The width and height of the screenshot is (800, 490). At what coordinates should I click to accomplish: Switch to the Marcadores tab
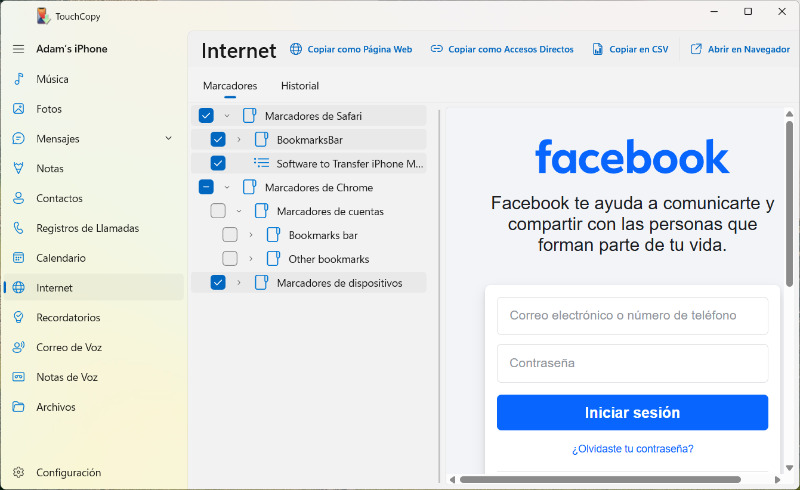[x=230, y=86]
